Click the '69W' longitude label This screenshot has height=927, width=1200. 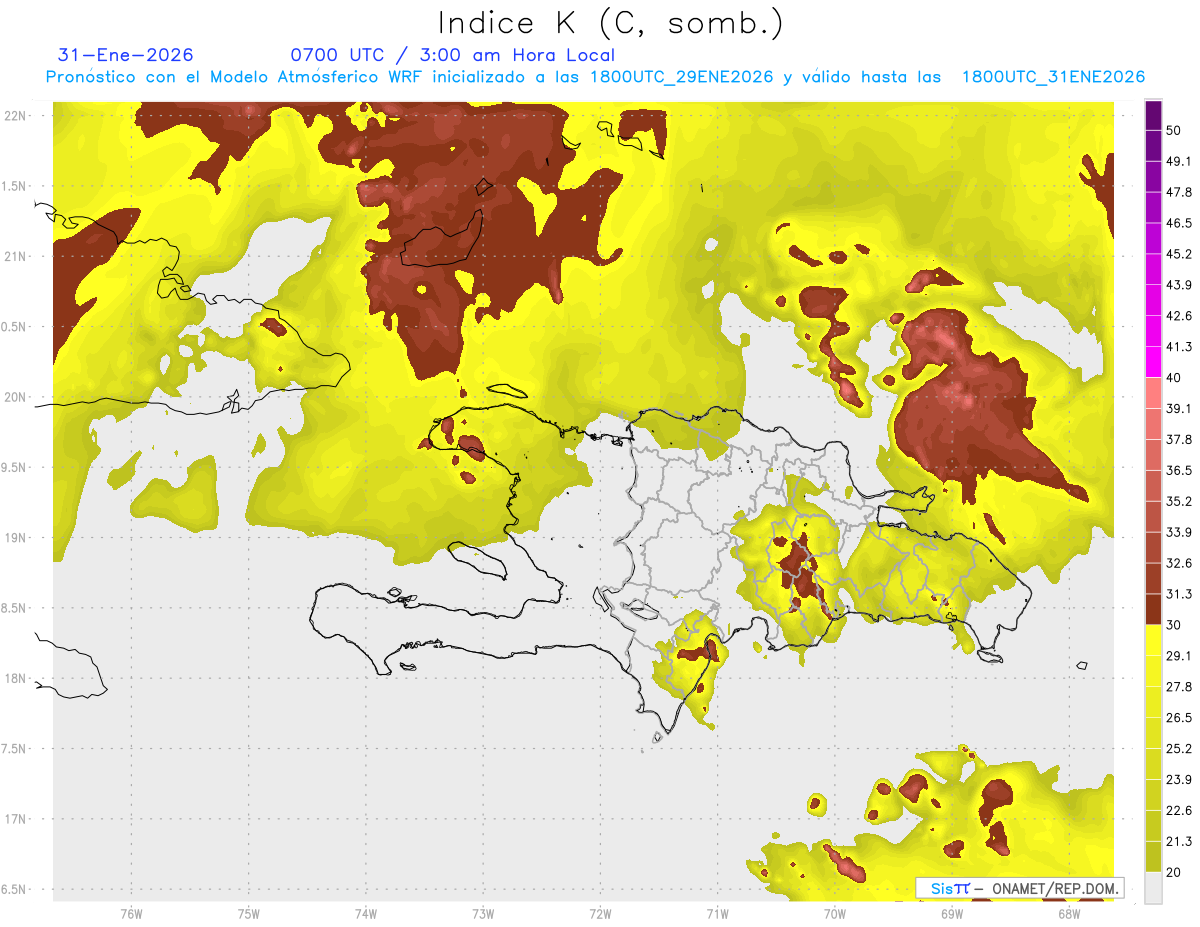[x=951, y=913]
